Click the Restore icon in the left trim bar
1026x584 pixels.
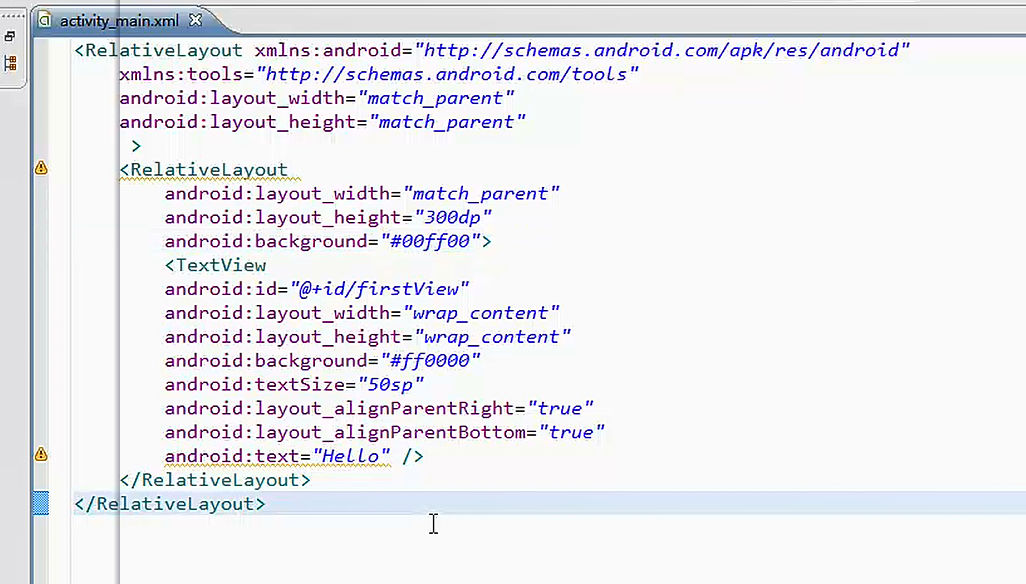(10, 37)
